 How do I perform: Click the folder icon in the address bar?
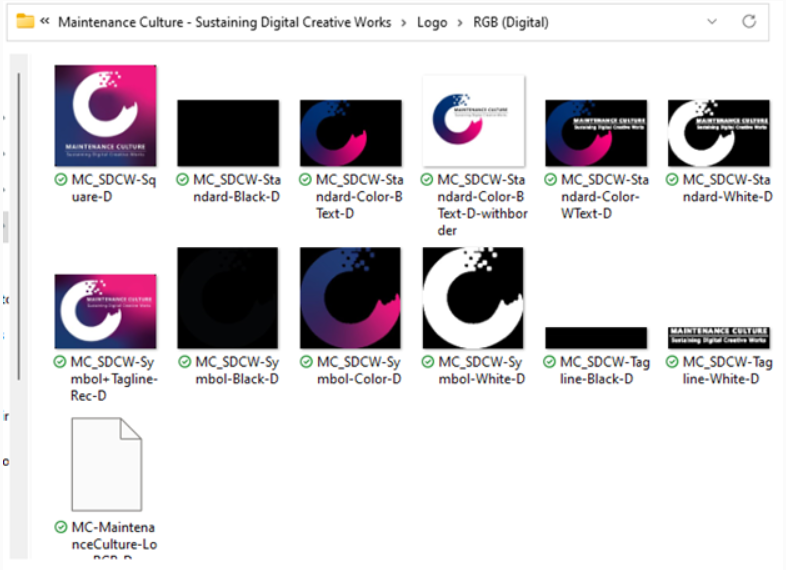click(x=25, y=22)
